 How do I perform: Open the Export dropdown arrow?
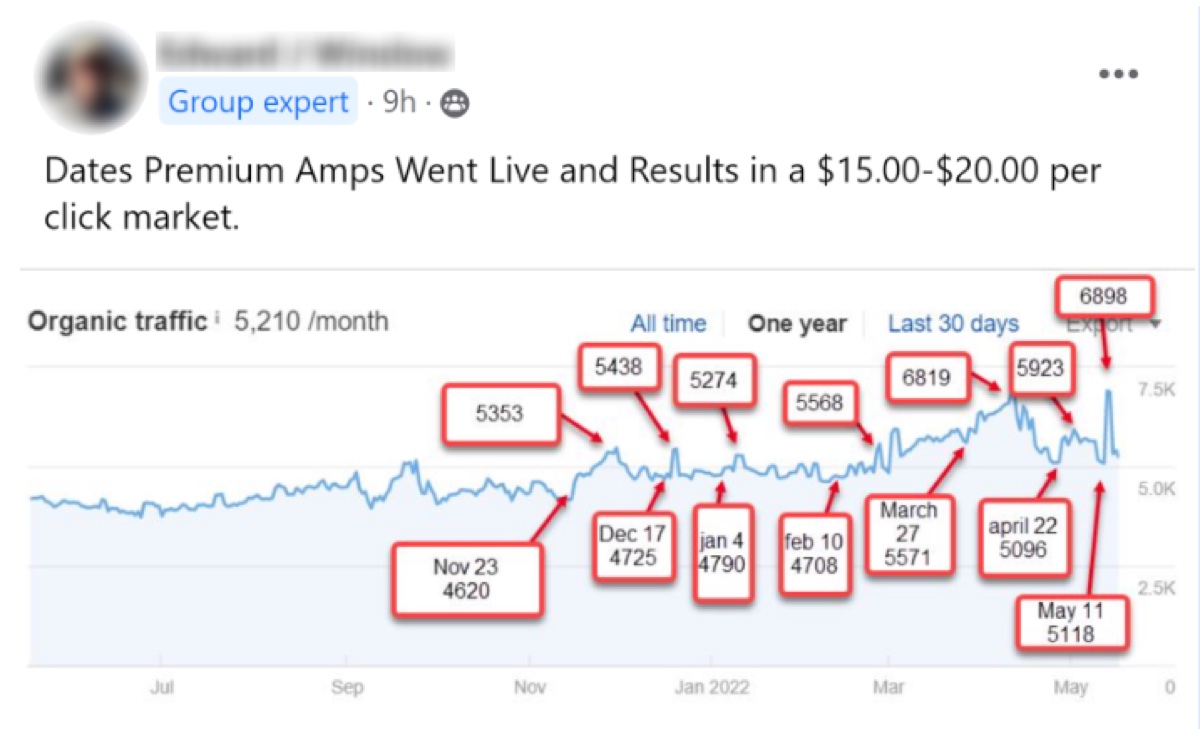1156,324
